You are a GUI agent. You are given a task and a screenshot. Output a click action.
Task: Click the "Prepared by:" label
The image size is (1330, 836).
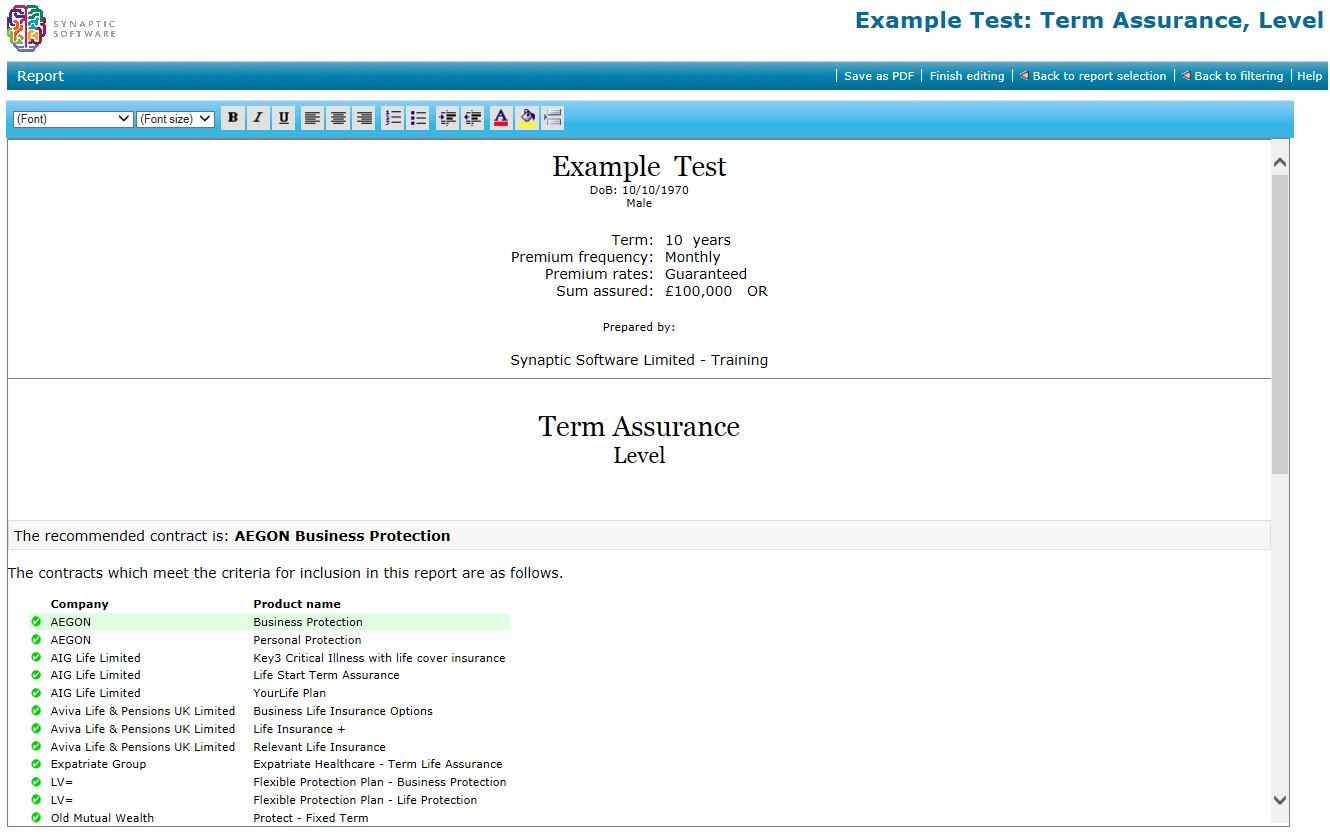click(x=639, y=327)
